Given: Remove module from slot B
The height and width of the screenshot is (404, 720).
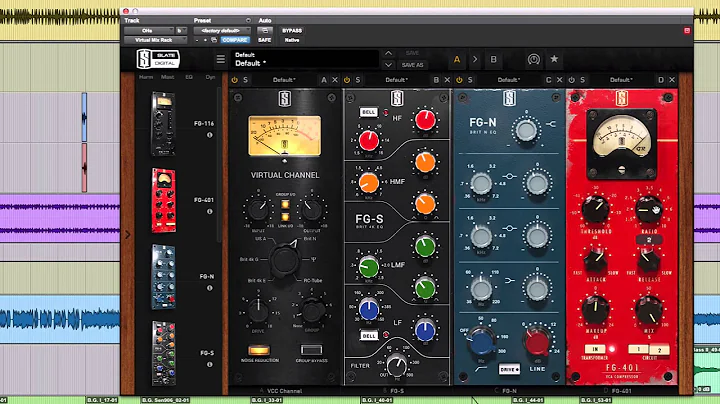Looking at the screenshot, I should 447,80.
